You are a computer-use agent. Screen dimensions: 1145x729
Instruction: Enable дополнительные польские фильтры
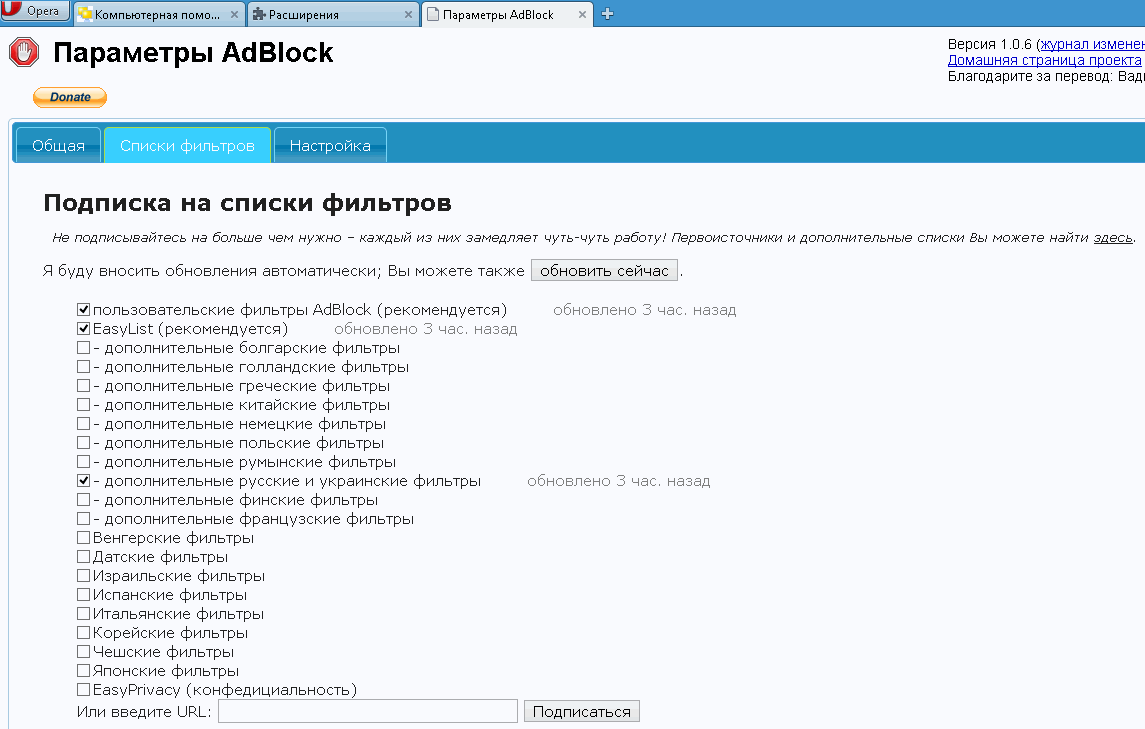(x=84, y=443)
